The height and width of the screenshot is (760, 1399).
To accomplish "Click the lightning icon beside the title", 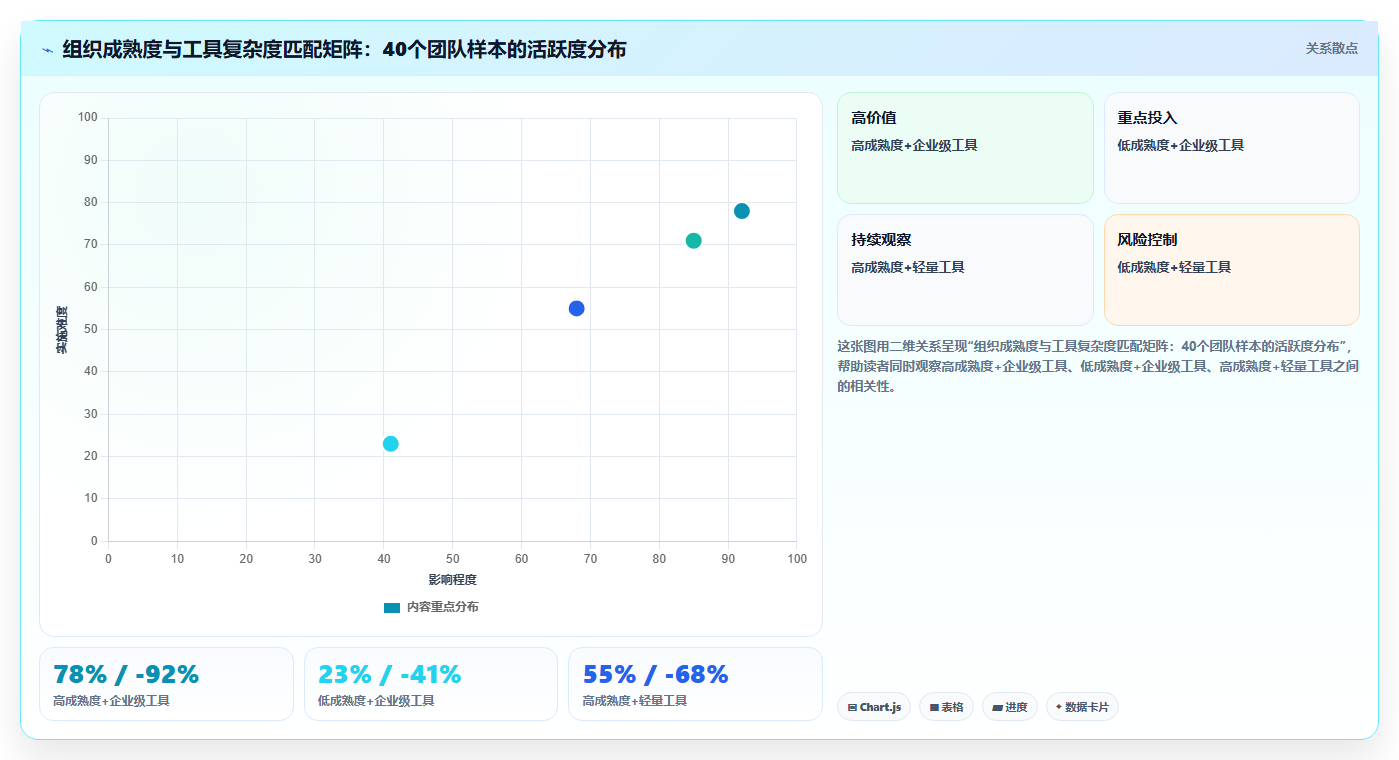I will (x=47, y=50).
